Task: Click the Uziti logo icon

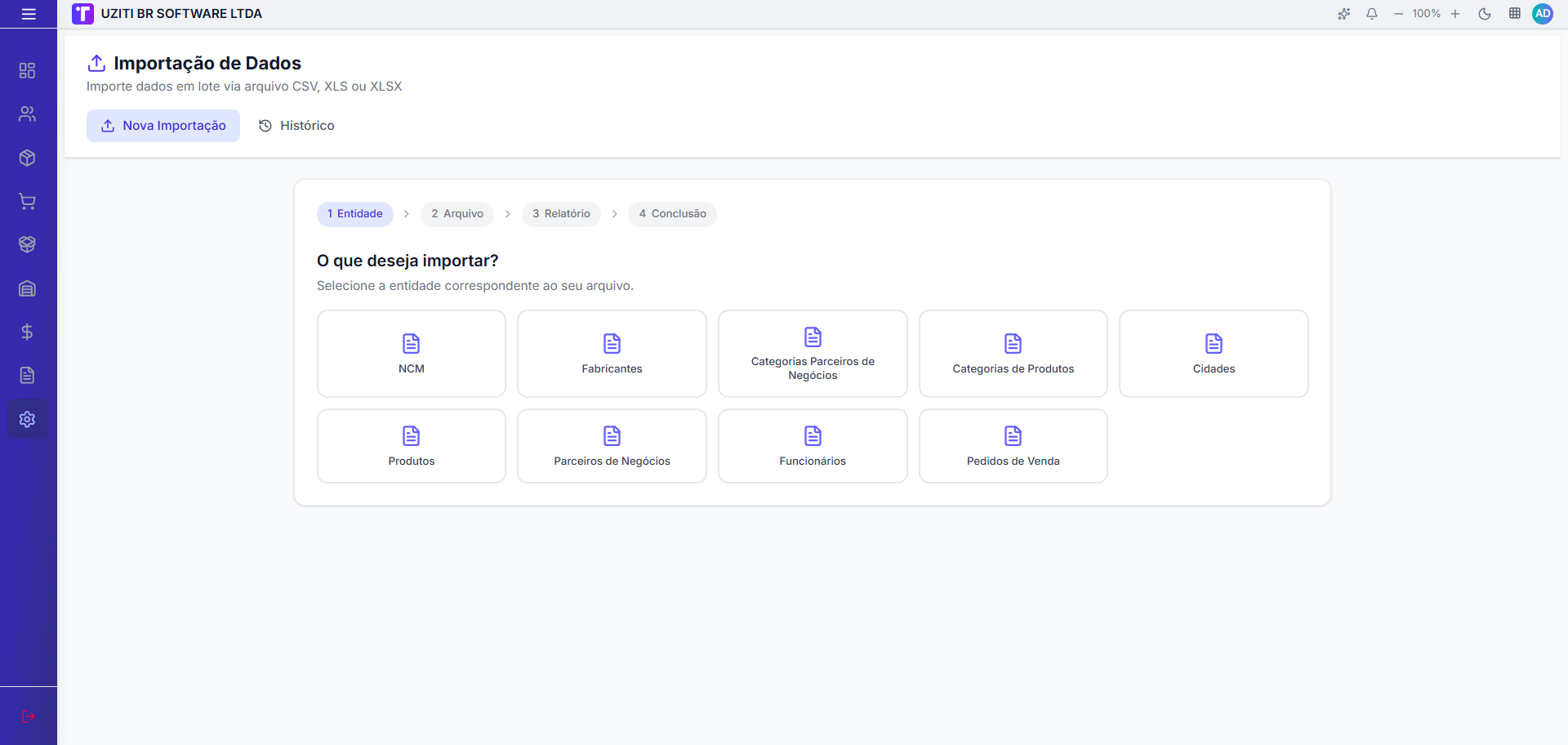Action: [82, 14]
